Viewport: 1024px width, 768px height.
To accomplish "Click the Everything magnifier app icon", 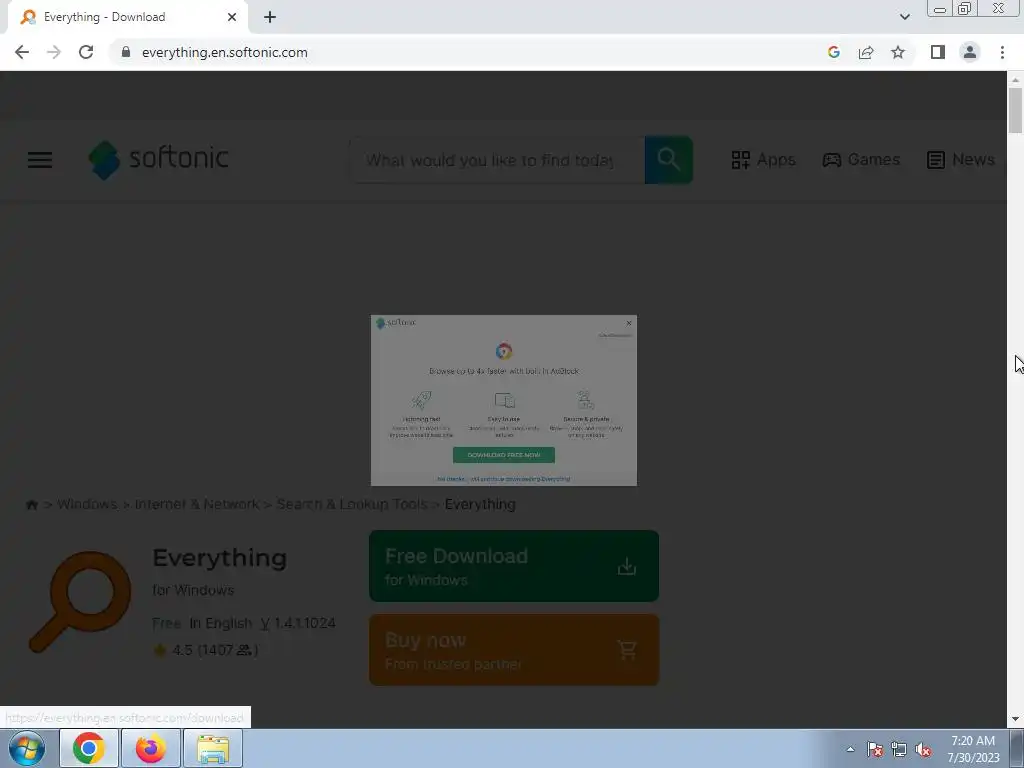I will (x=80, y=601).
